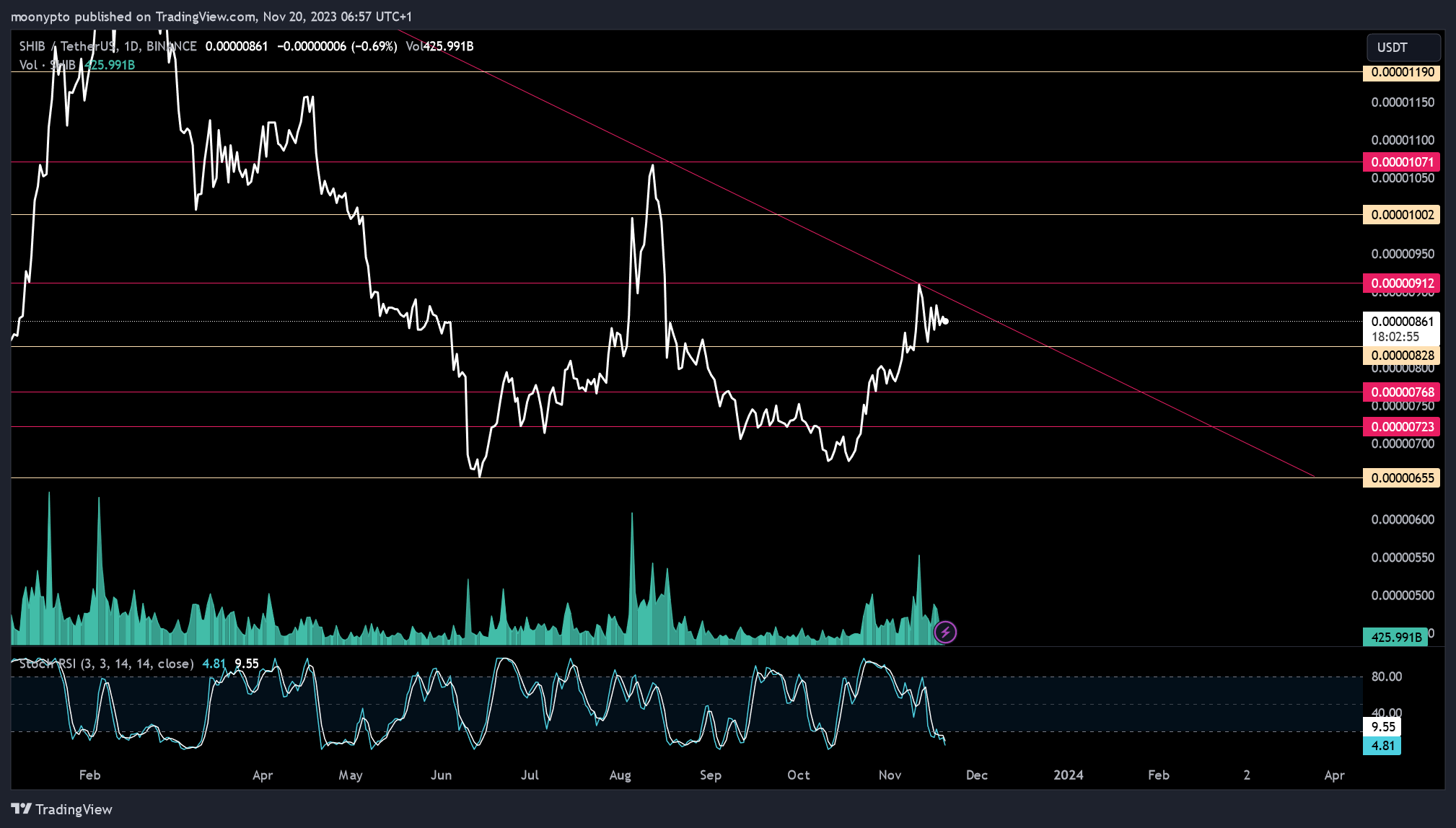Click the Vol · SHIB indicator legend

(48, 65)
